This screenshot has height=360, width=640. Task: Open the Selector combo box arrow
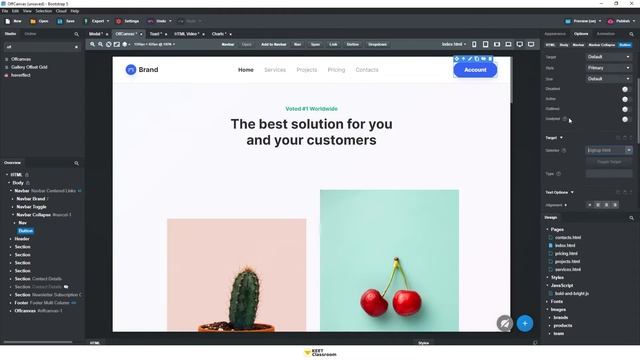pos(629,150)
